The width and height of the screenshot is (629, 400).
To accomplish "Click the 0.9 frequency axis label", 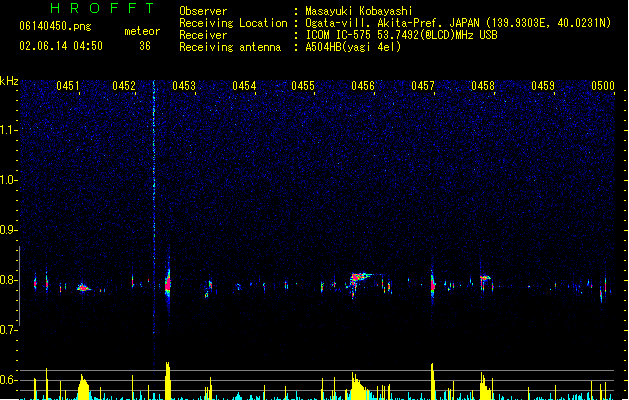I will coord(8,230).
